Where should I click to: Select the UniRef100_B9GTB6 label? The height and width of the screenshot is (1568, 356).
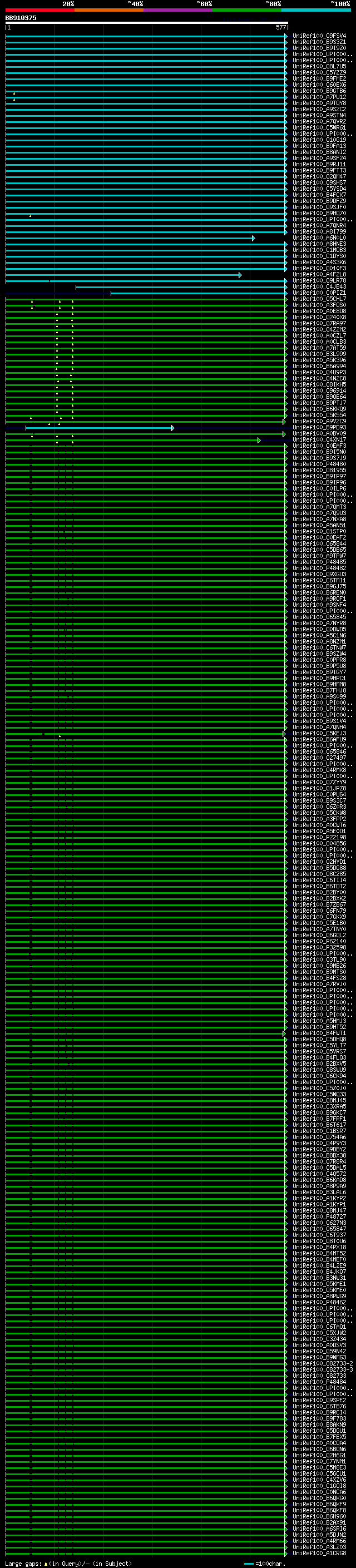pos(319,91)
